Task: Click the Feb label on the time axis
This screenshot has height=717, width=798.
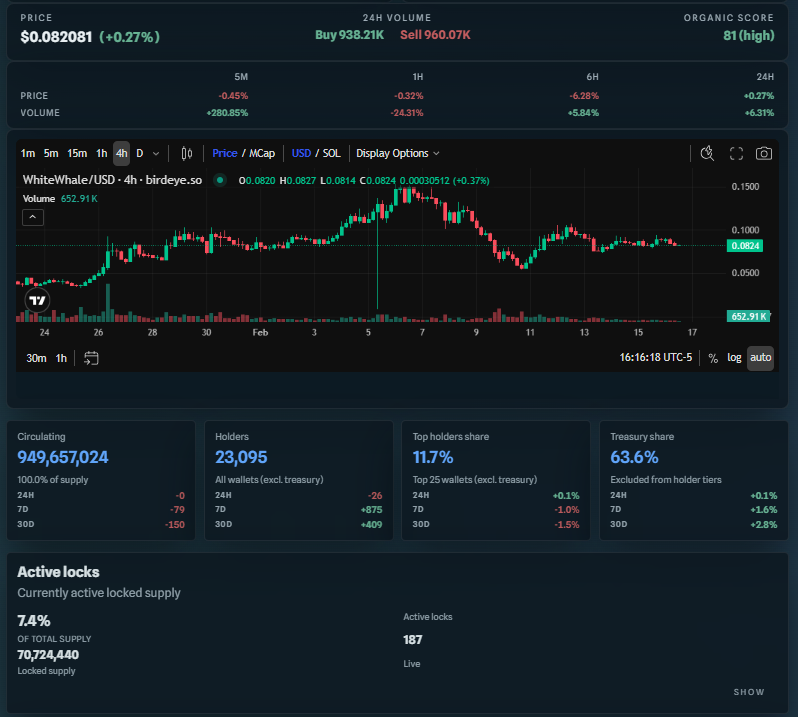Action: 260,332
